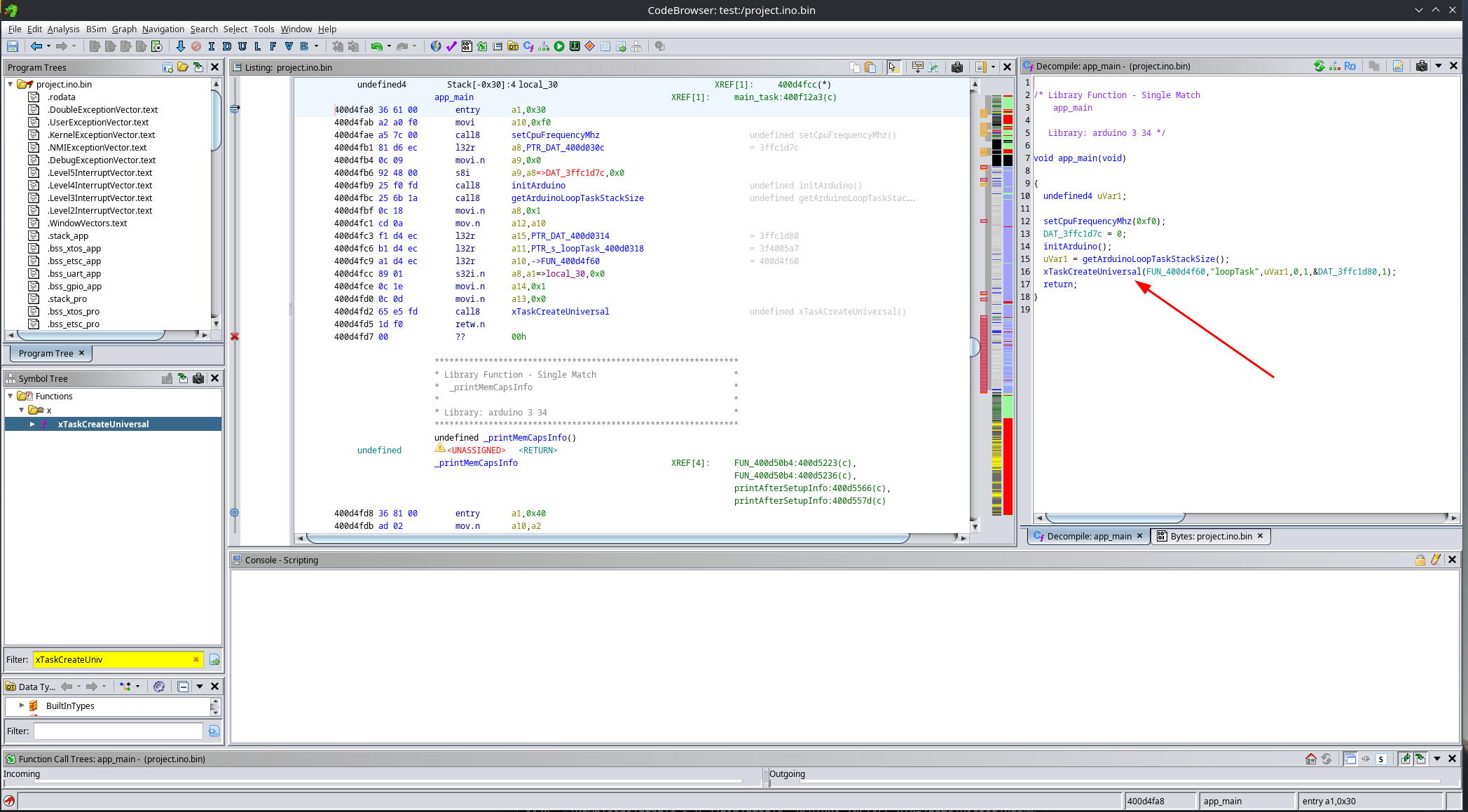Clear console with the broom icon
Screen dimensions: 1468x812
coord(1436,560)
